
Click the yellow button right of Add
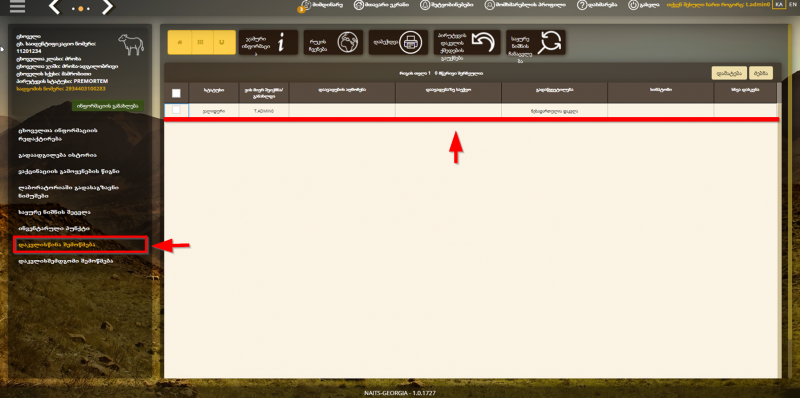(x=761, y=73)
